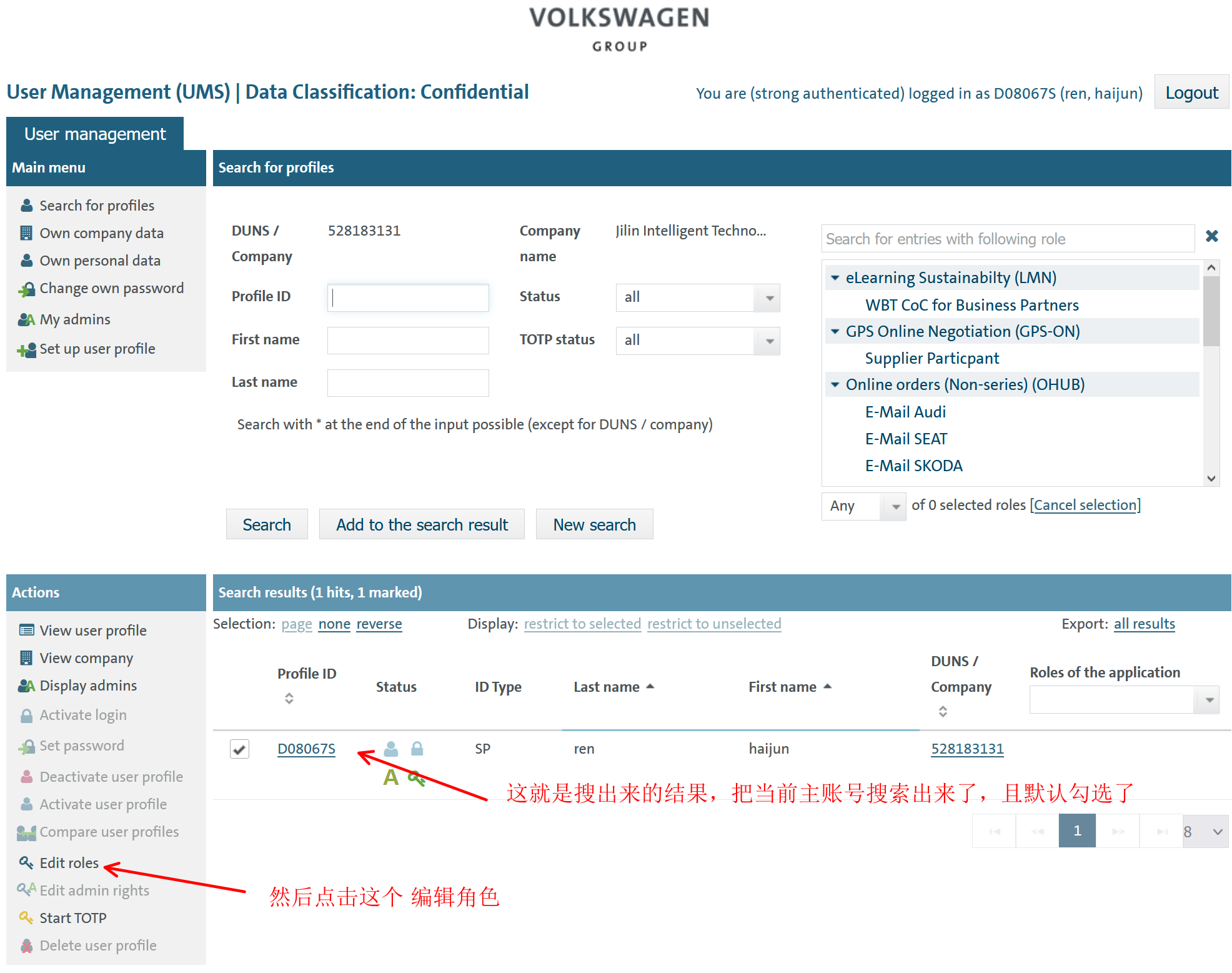Click the Search for profiles person icon

pos(26,206)
